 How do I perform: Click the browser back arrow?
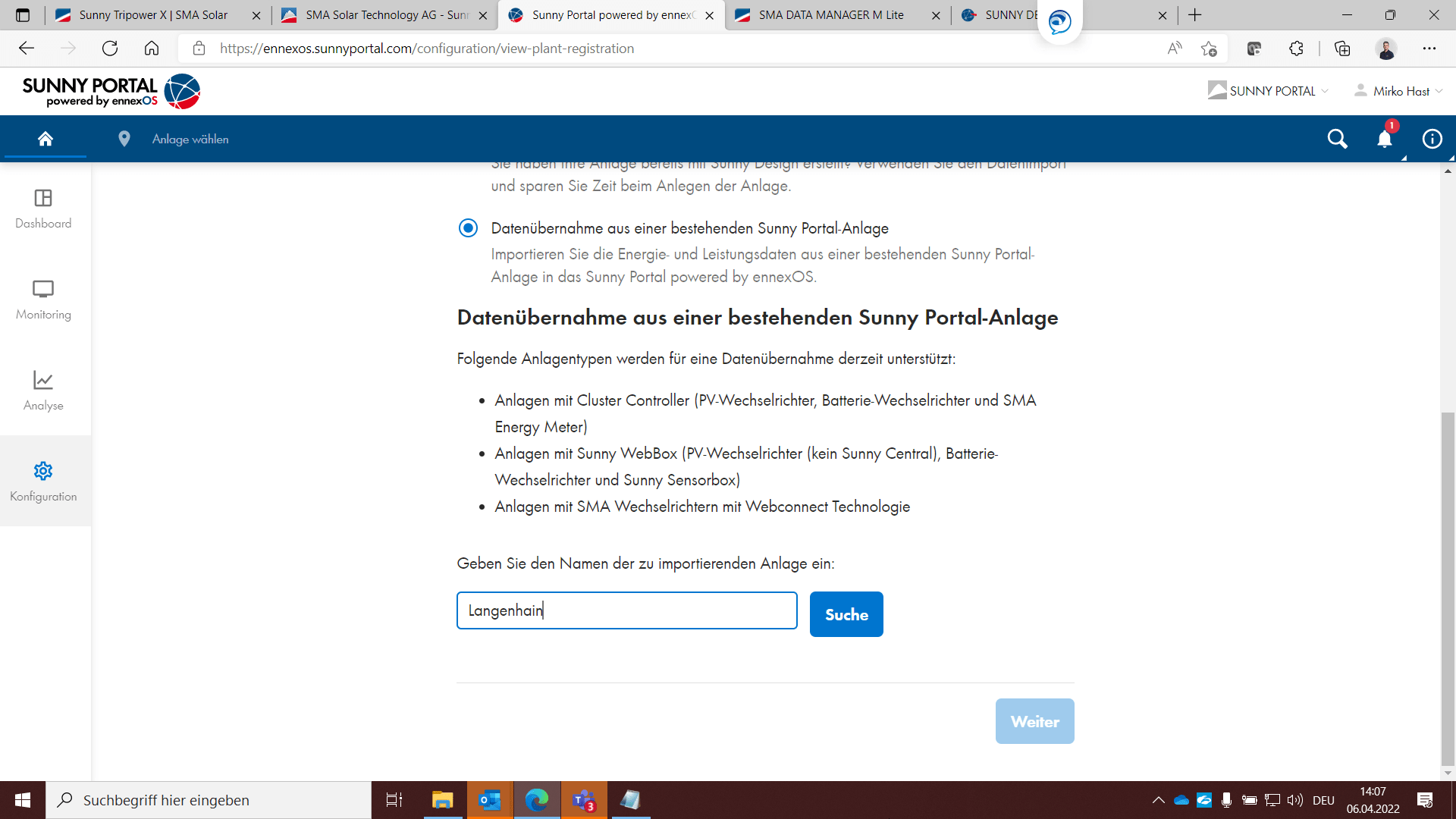pos(27,49)
